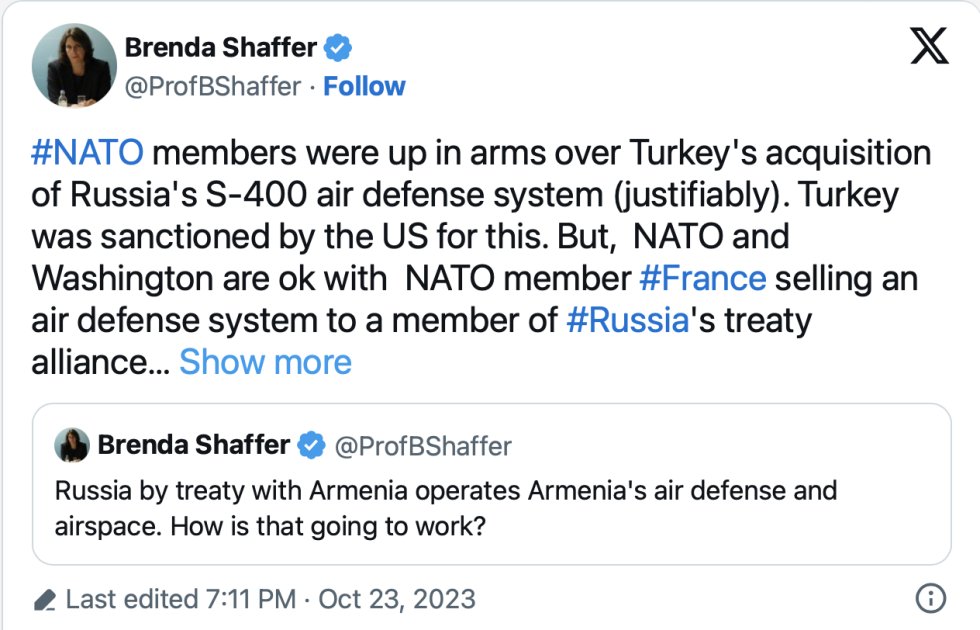
Task: Open the X logo link
Action: (929, 46)
